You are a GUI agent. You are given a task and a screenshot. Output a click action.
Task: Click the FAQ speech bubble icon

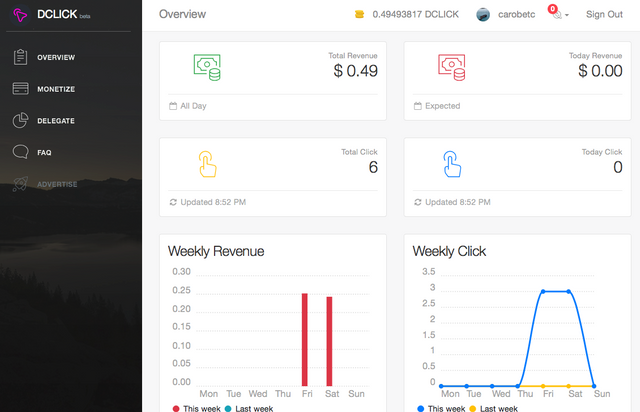(20, 152)
